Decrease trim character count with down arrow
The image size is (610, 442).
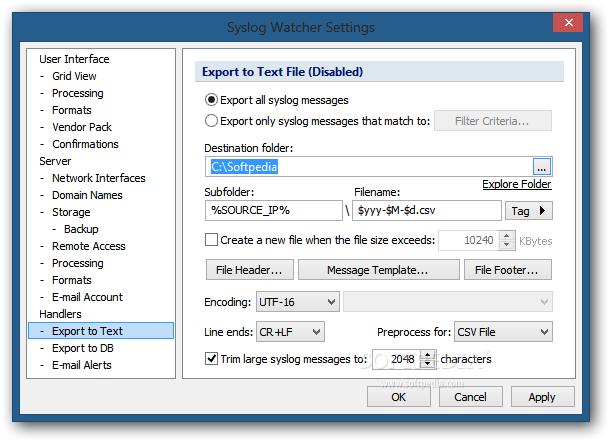[x=428, y=363]
